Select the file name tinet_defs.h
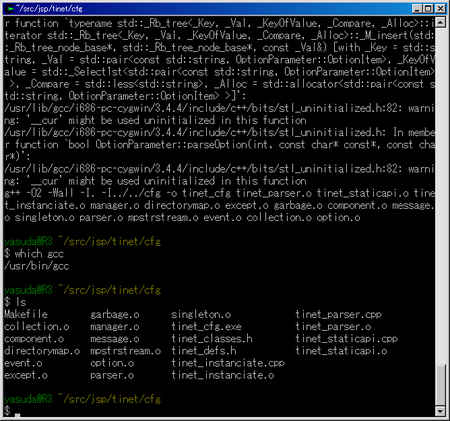Image resolution: width=450 pixels, height=421 pixels. pos(204,351)
